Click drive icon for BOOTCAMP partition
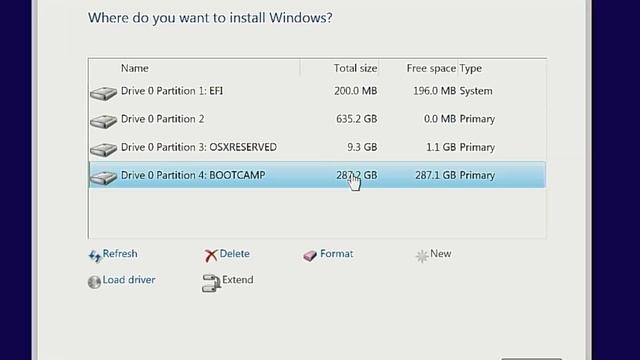640x360 pixels. [104, 178]
